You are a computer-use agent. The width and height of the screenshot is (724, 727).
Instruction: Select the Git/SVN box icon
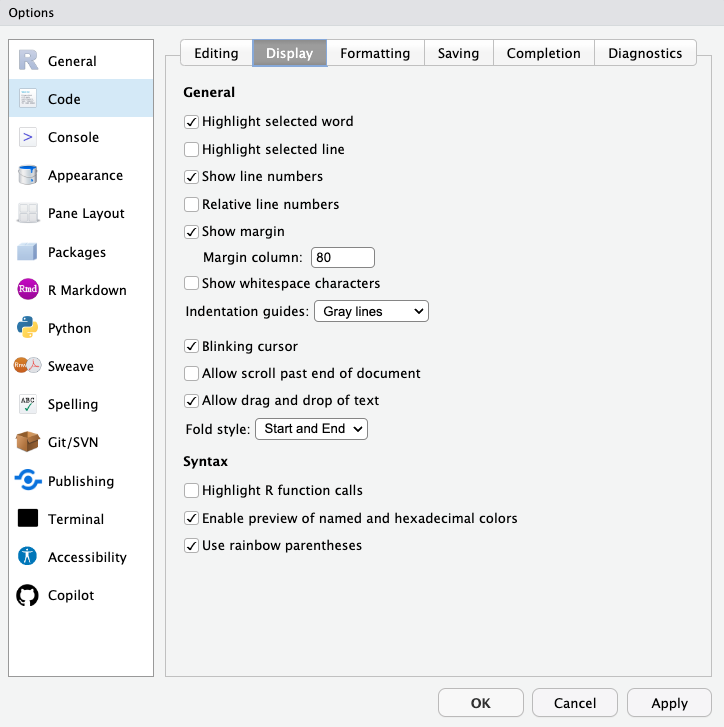coord(28,442)
